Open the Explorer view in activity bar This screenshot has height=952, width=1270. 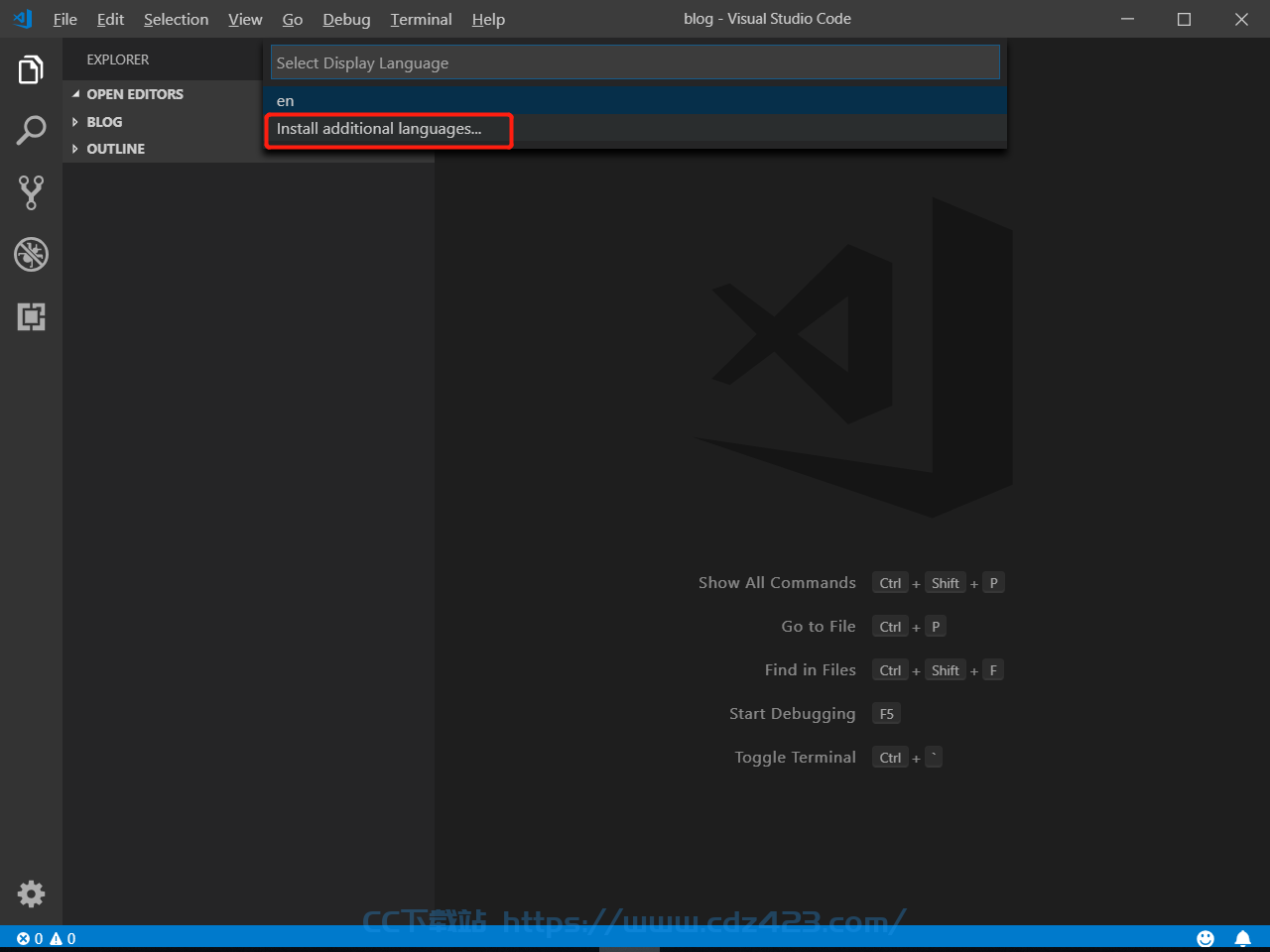(x=31, y=69)
